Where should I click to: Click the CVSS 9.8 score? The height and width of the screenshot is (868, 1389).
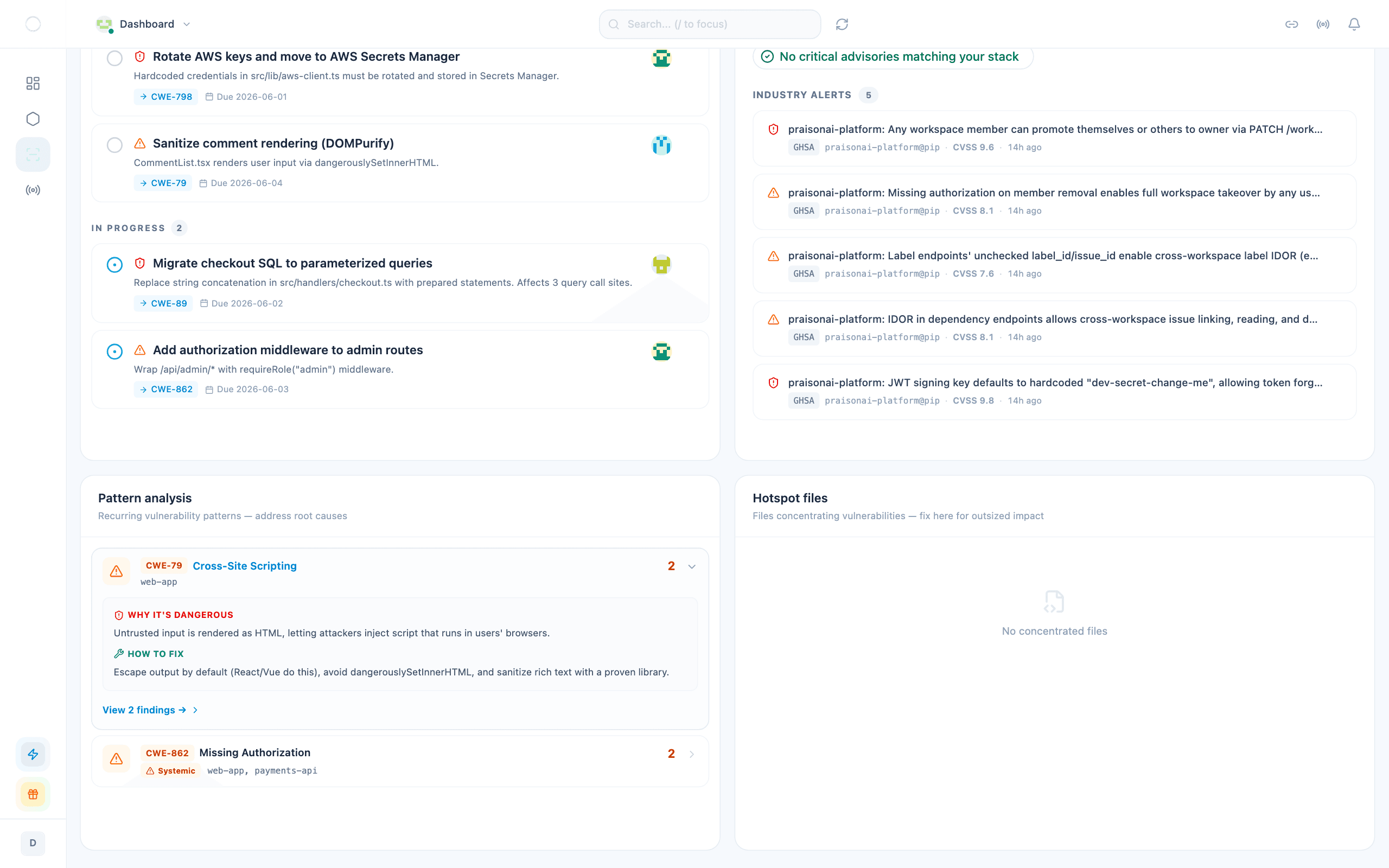(x=973, y=401)
